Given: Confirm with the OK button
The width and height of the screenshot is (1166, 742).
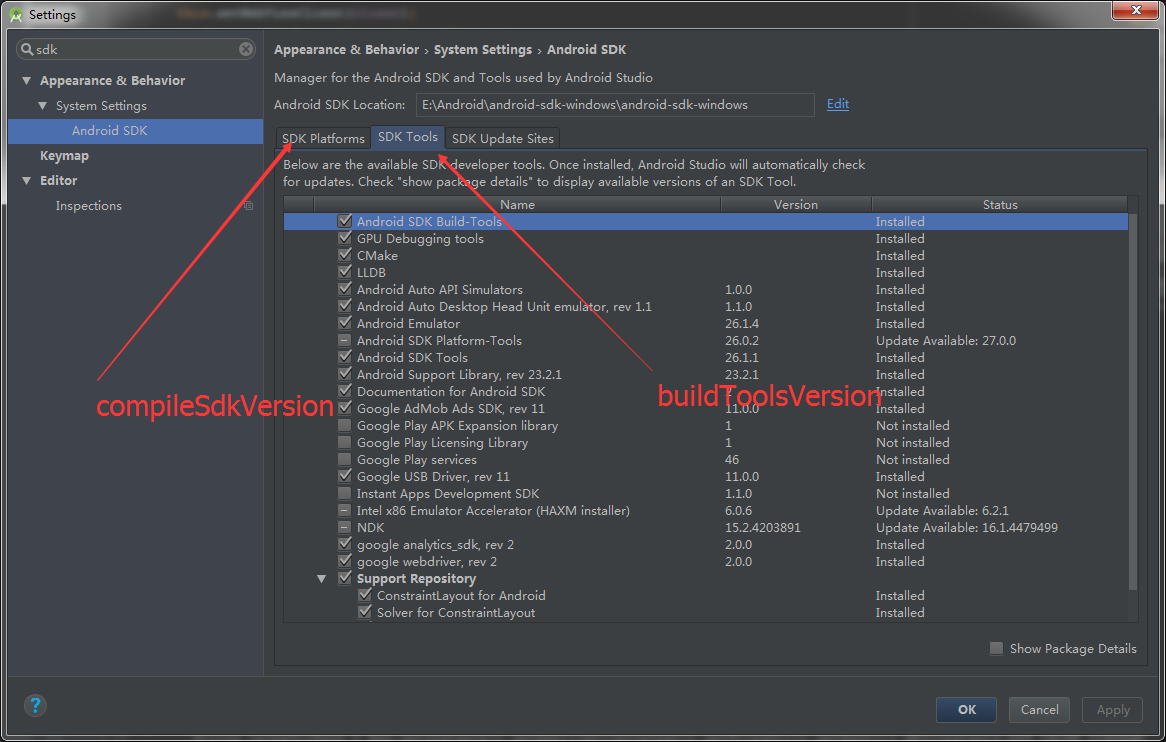Looking at the screenshot, I should coord(966,709).
